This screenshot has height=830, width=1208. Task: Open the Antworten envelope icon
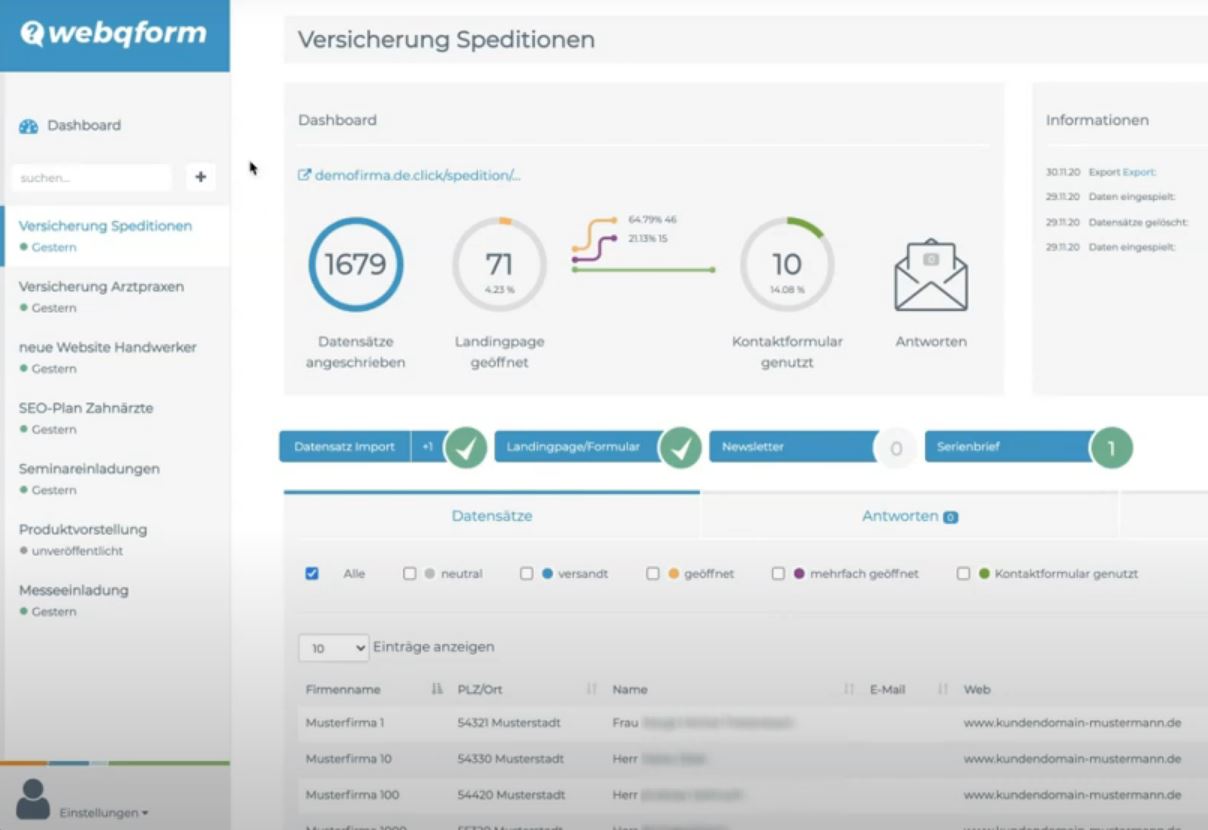931,275
